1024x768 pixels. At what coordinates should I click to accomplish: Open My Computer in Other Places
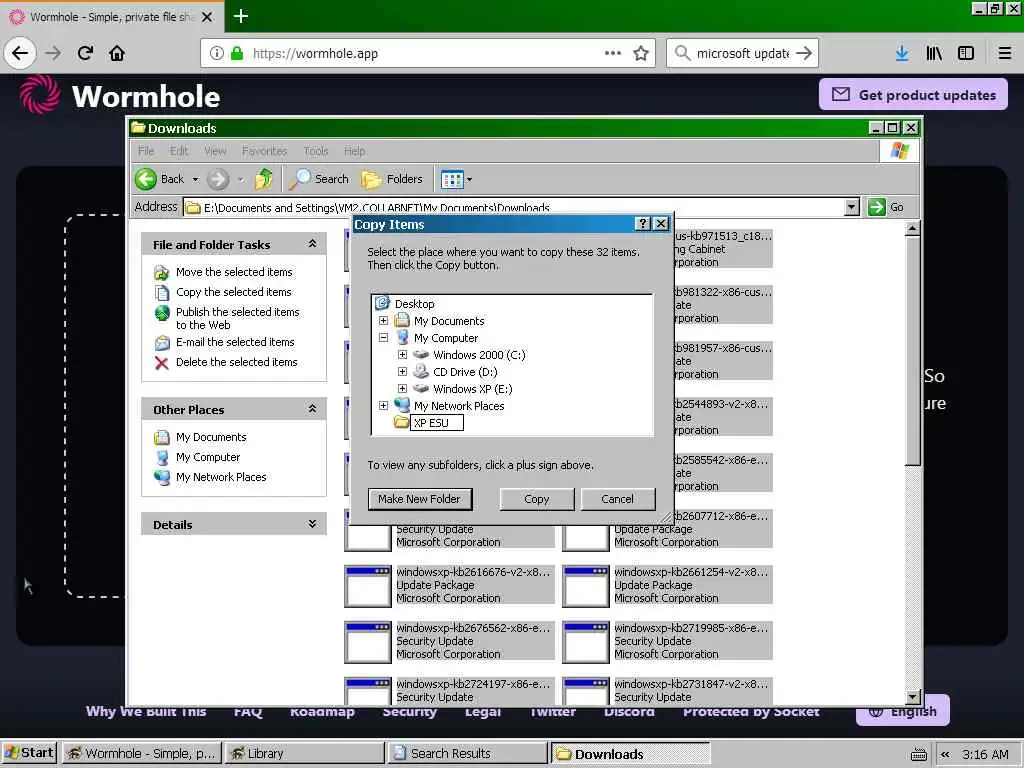(208, 457)
